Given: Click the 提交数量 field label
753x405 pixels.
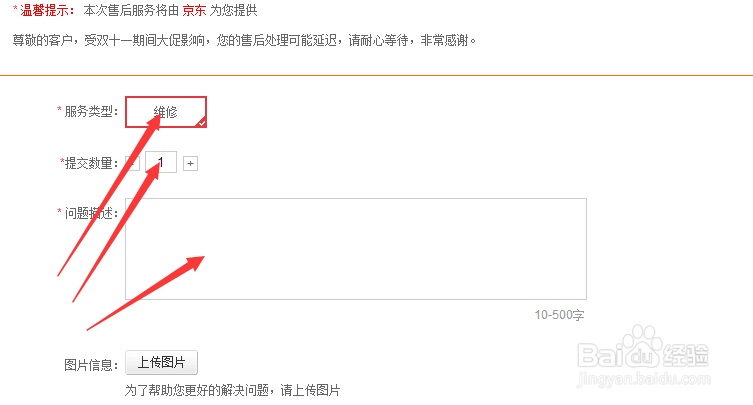Looking at the screenshot, I should pos(89,163).
